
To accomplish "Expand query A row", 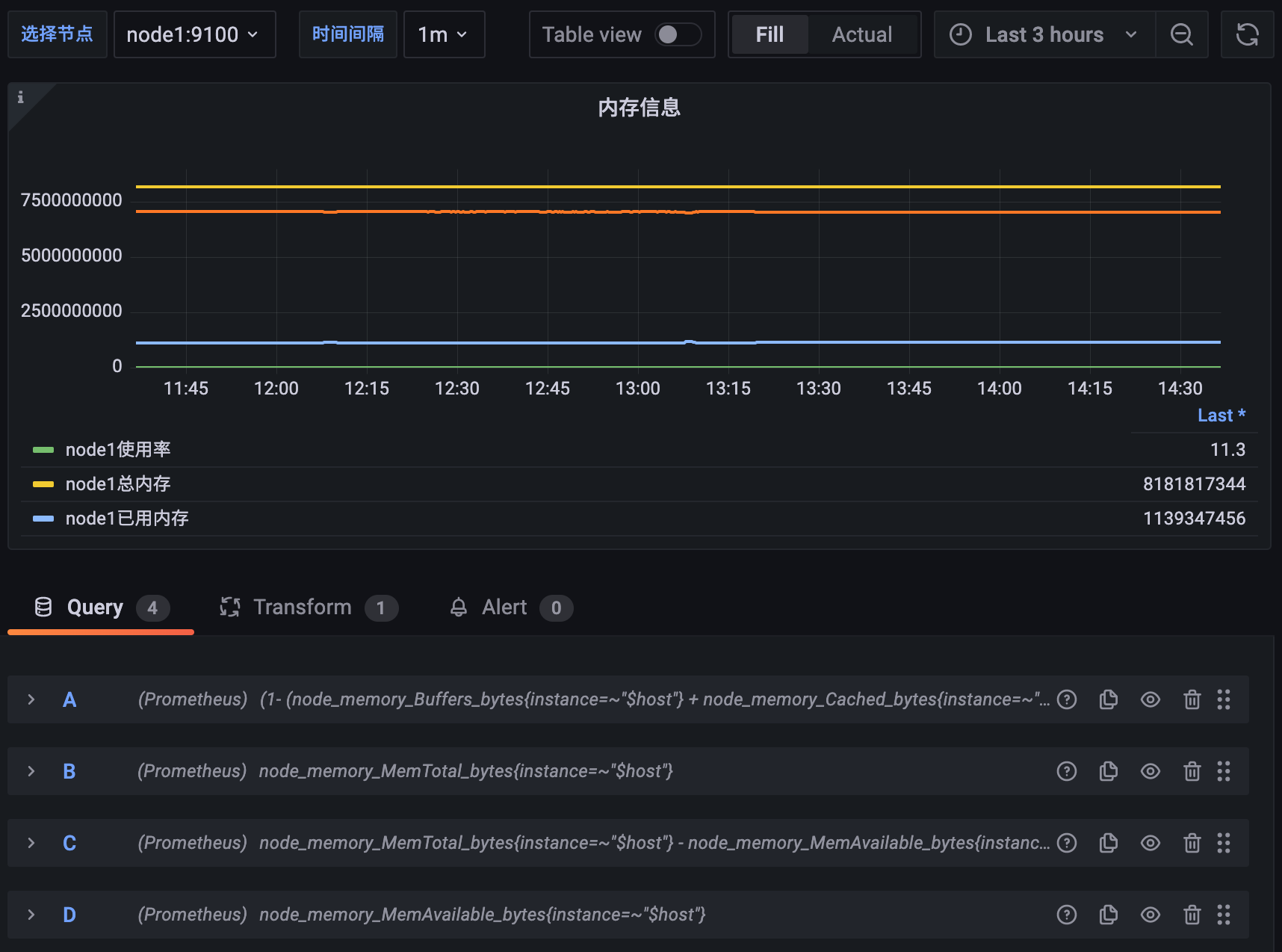I will click(x=31, y=699).
